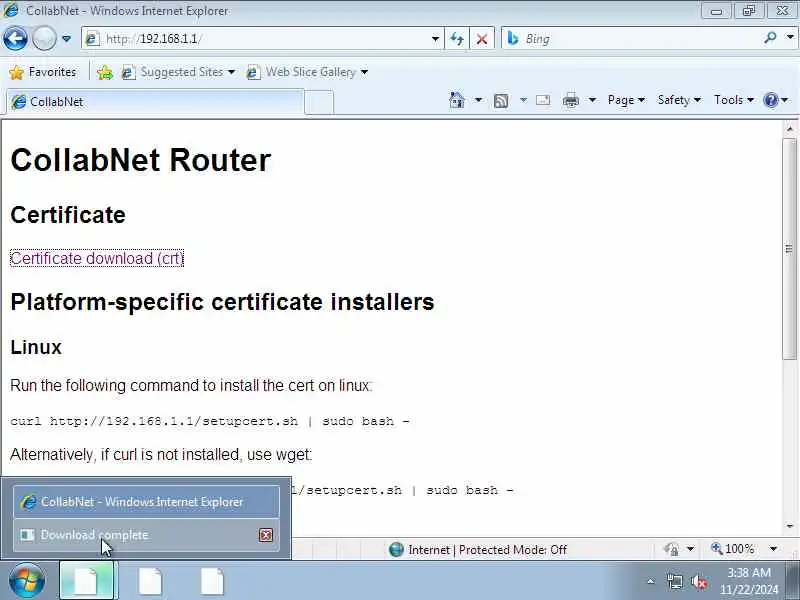Screen dimensions: 800x600
Task: Click the Home page icon
Action: tap(457, 100)
